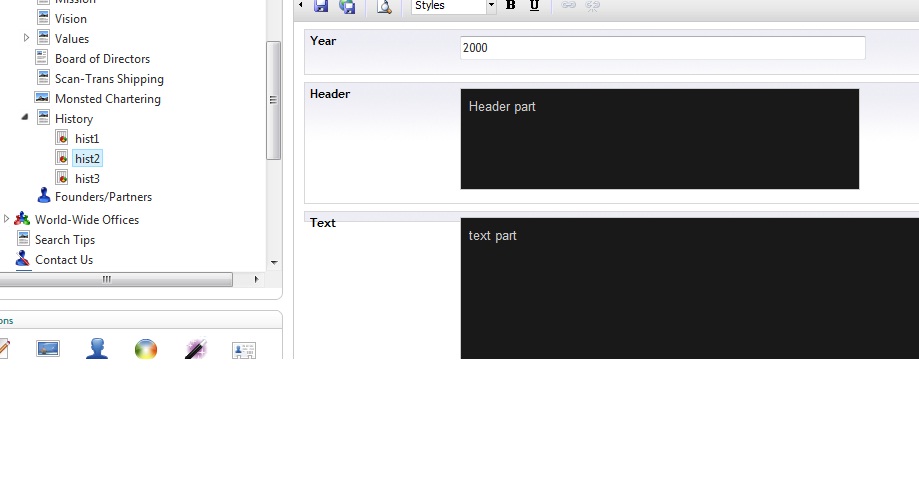Open Board of Directors page

pos(102,59)
